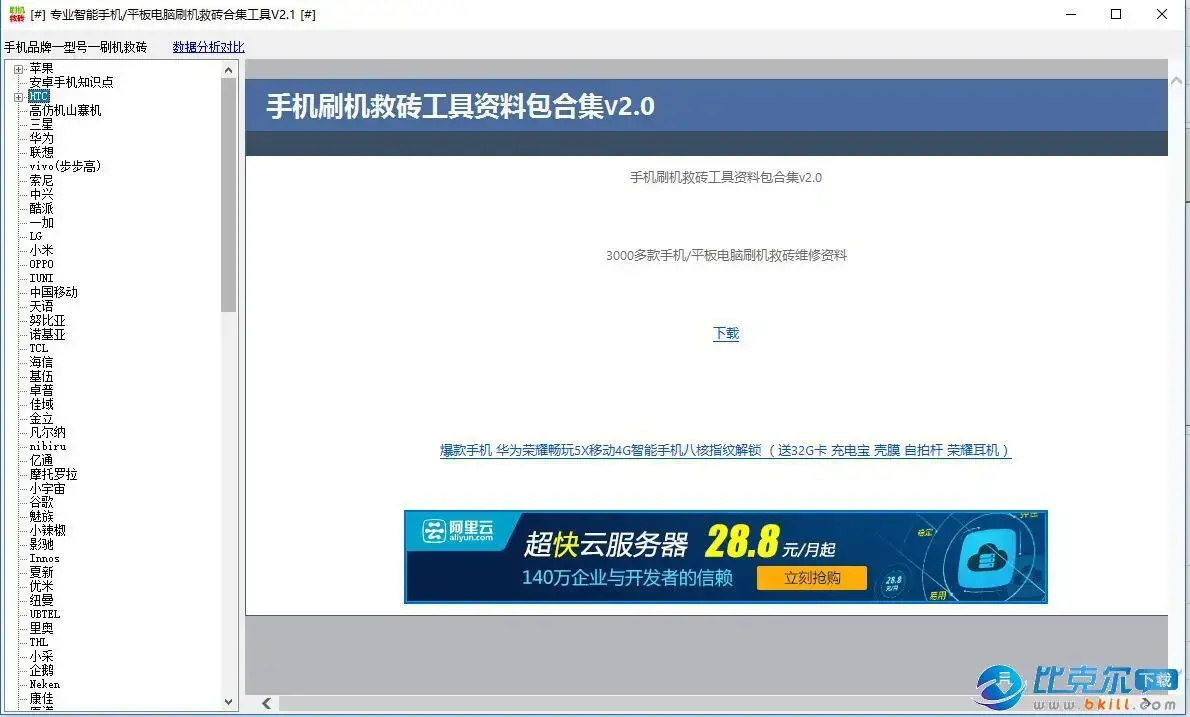Select 安卓手机知识点 in the tree

71,82
